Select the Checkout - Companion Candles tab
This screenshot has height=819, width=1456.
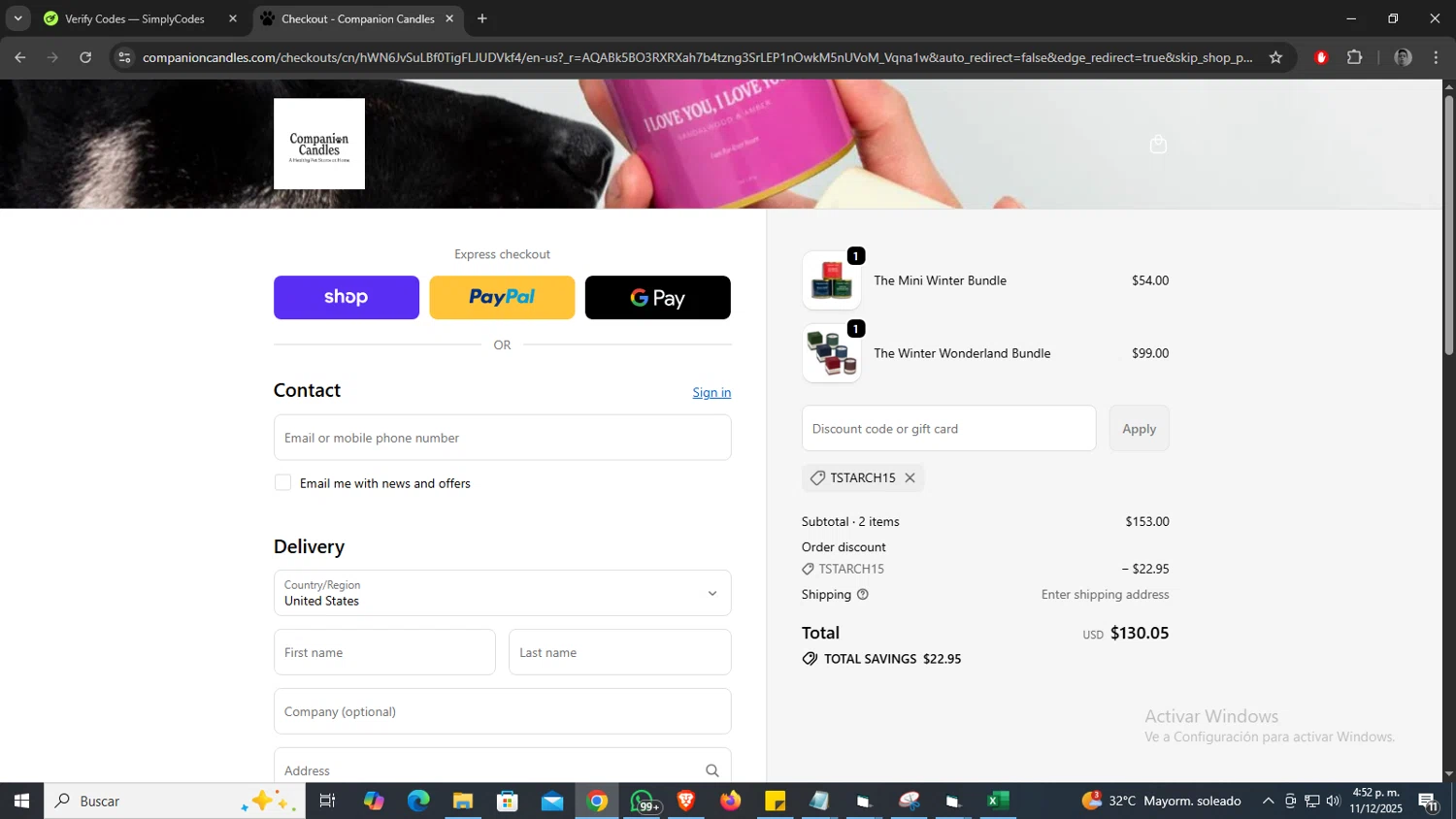357,18
